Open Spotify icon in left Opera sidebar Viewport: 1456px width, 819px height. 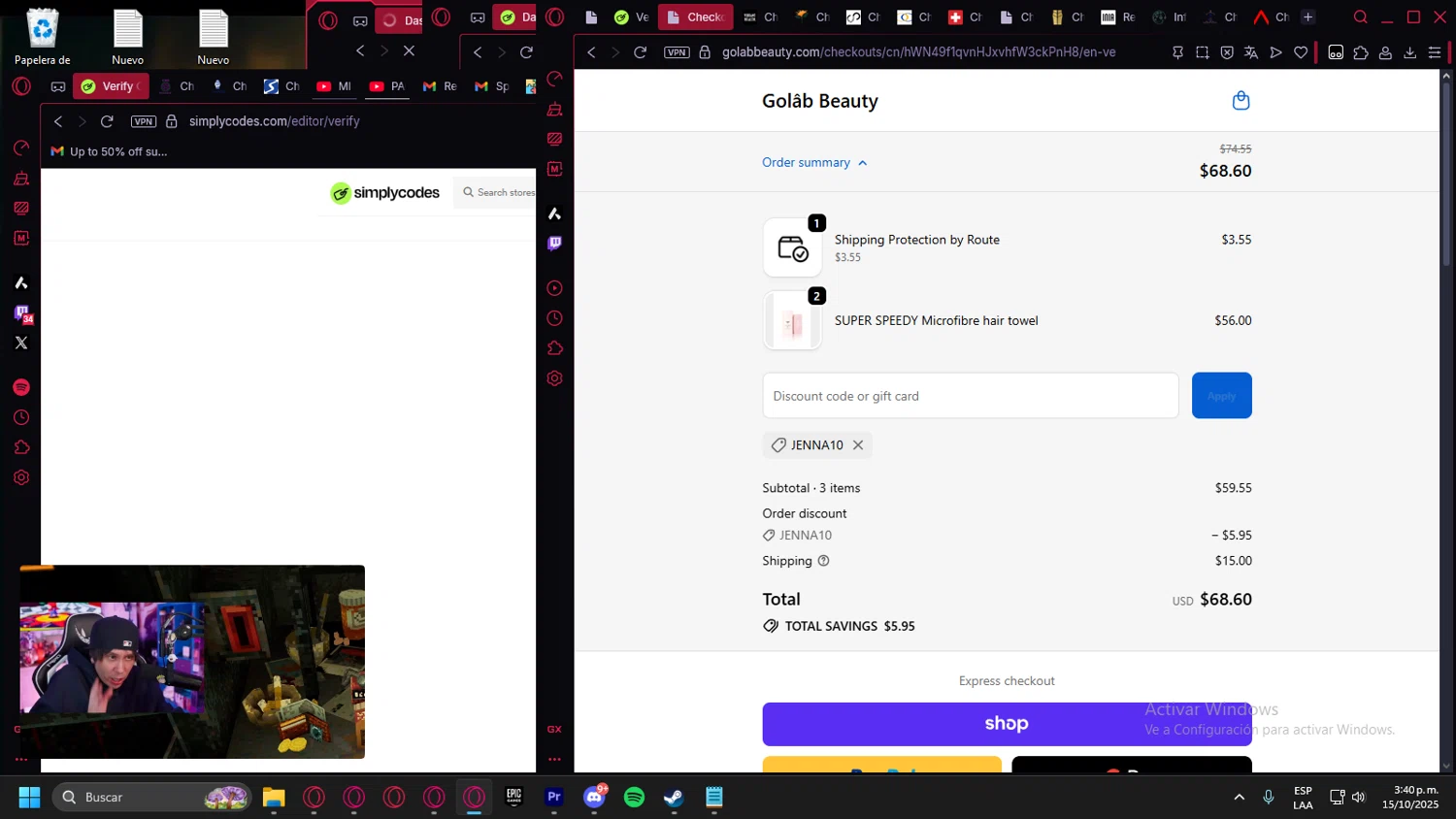(x=21, y=387)
